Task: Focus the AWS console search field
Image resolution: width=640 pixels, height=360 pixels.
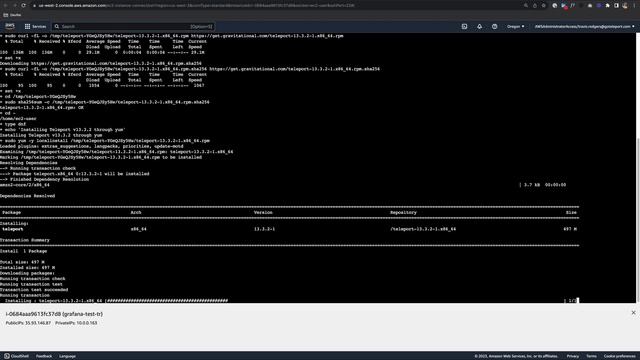Action: [134, 27]
